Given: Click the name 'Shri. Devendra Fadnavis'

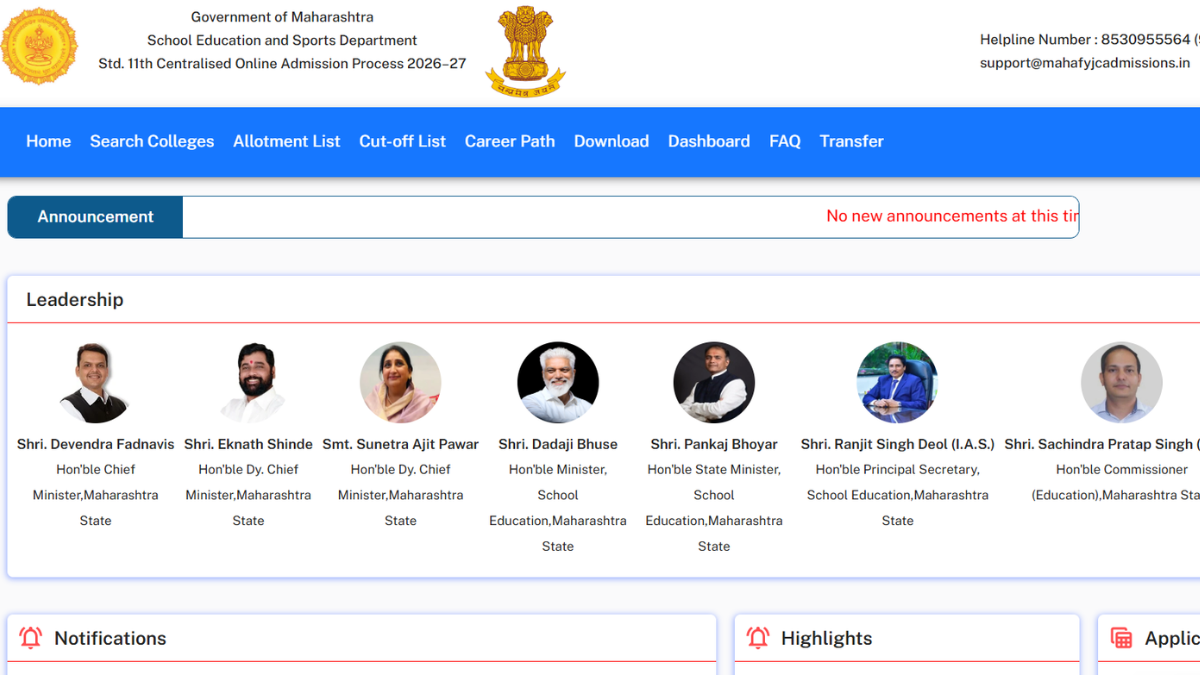Looking at the screenshot, I should pyautogui.click(x=95, y=444).
